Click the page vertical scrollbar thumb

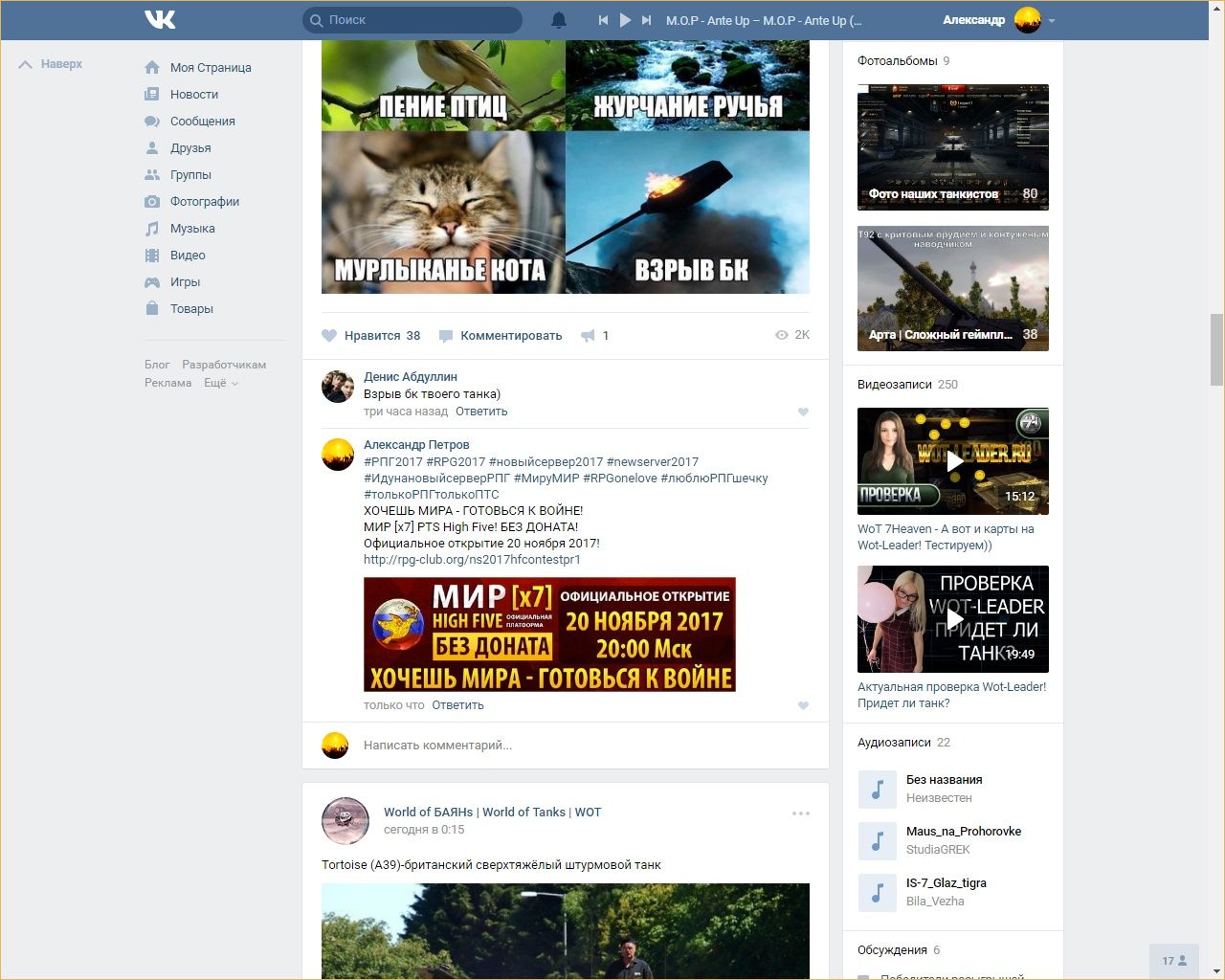[1216, 348]
